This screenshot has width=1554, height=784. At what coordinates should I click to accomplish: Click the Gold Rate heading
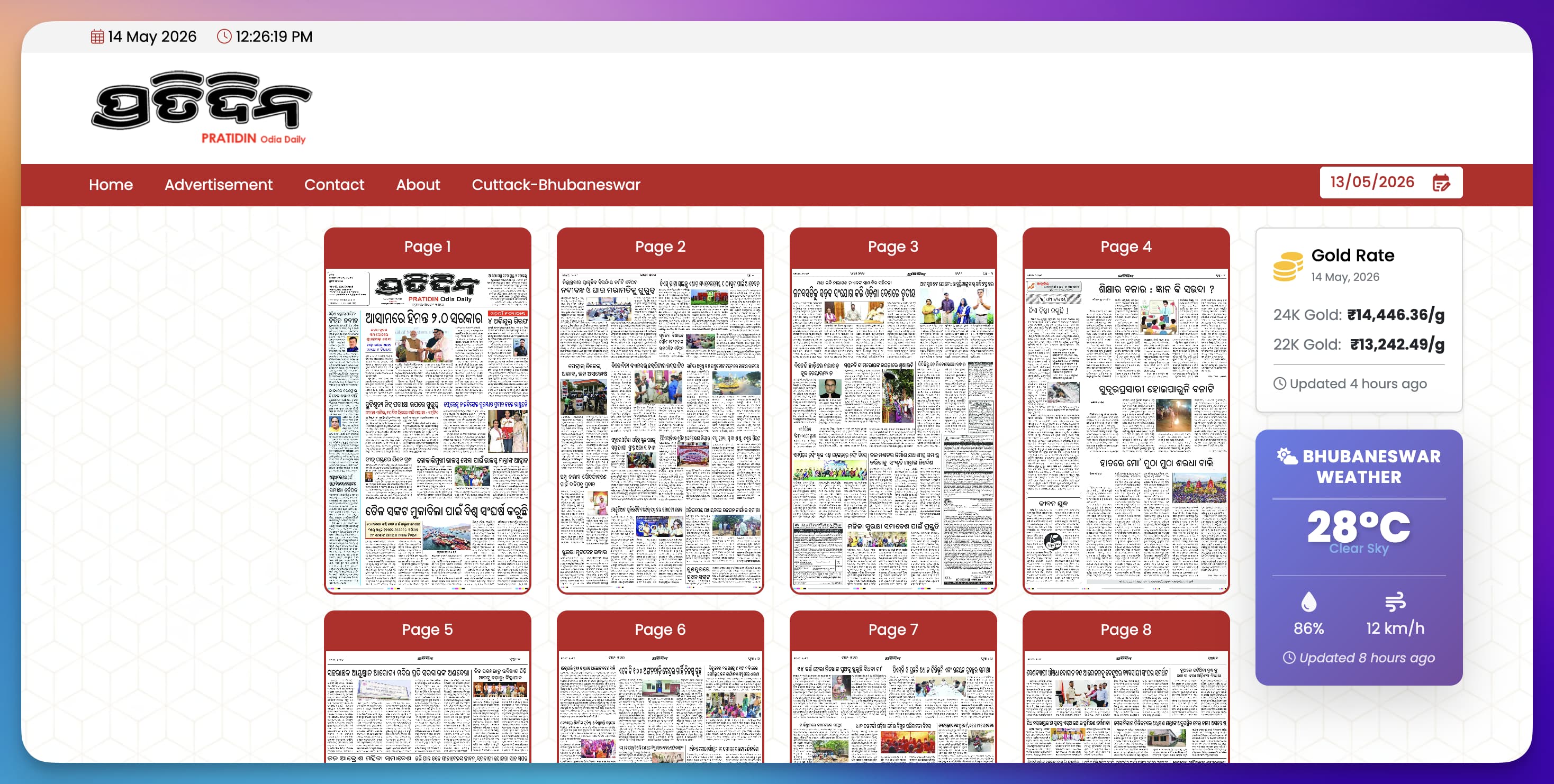[x=1352, y=255]
